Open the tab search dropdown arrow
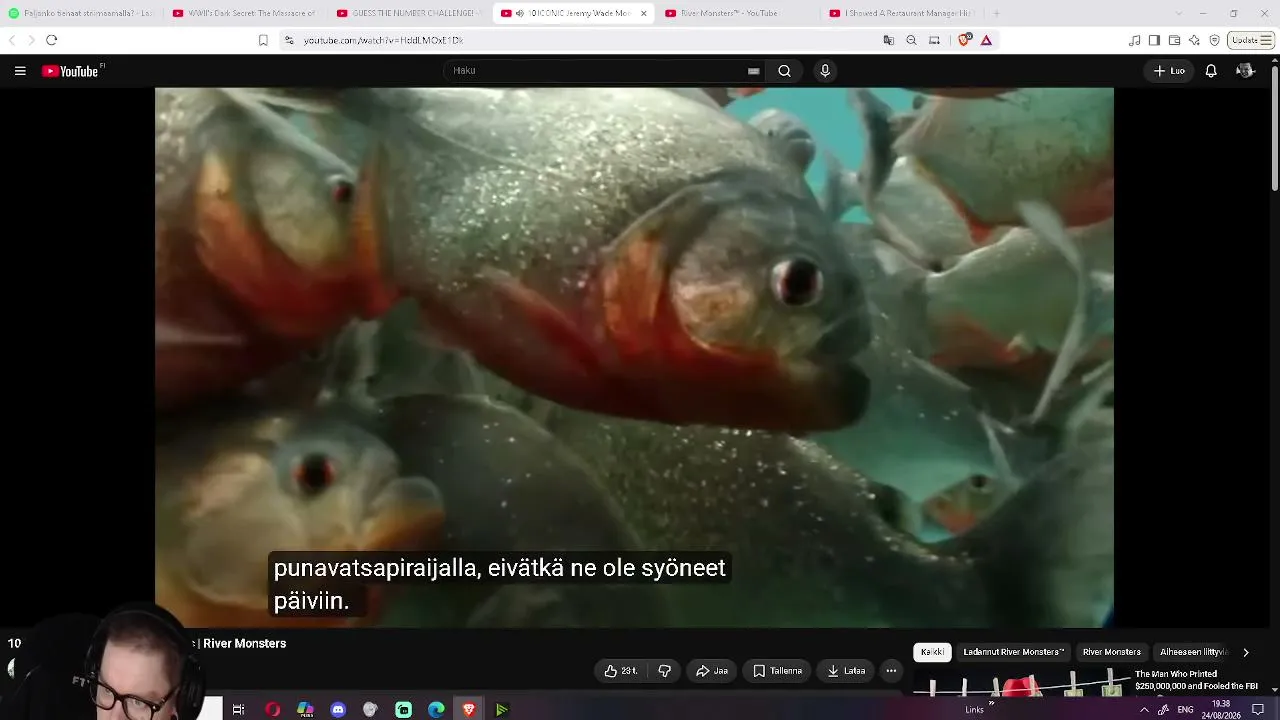Image resolution: width=1280 pixels, height=720 pixels. click(x=1177, y=13)
